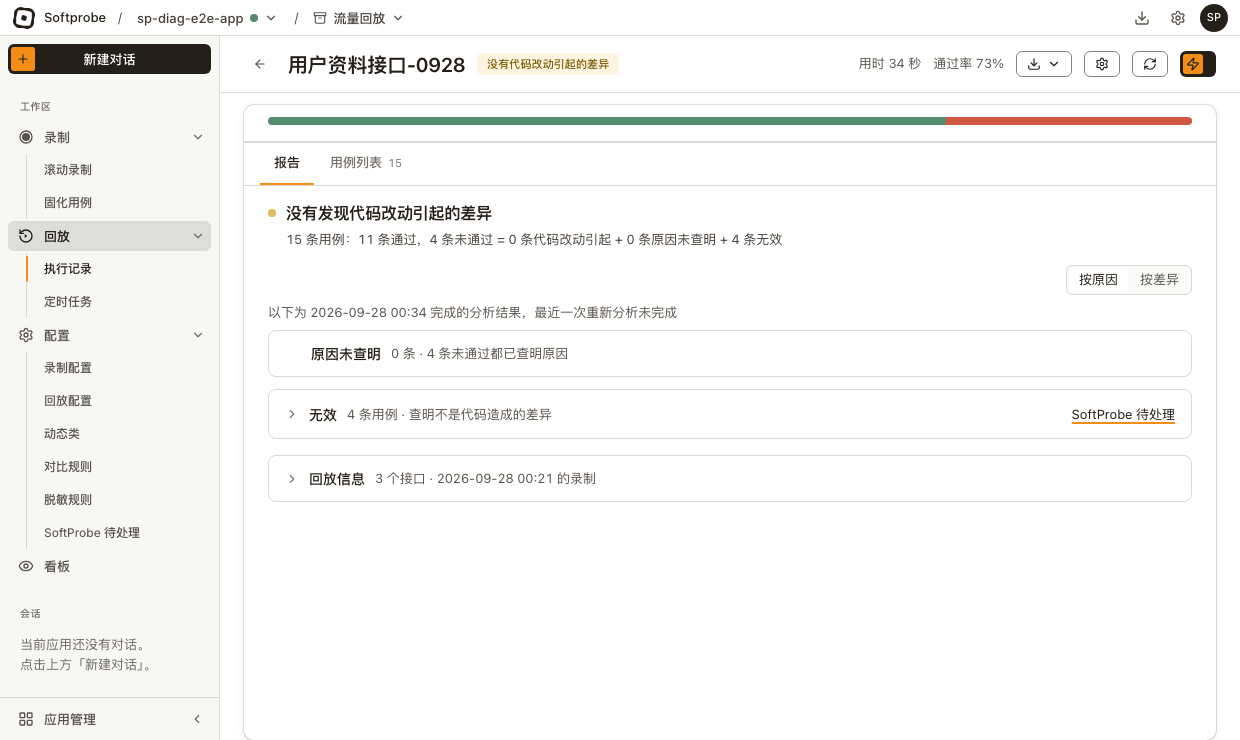
Task: Click the 15 条用例 summary line
Action: pos(534,240)
